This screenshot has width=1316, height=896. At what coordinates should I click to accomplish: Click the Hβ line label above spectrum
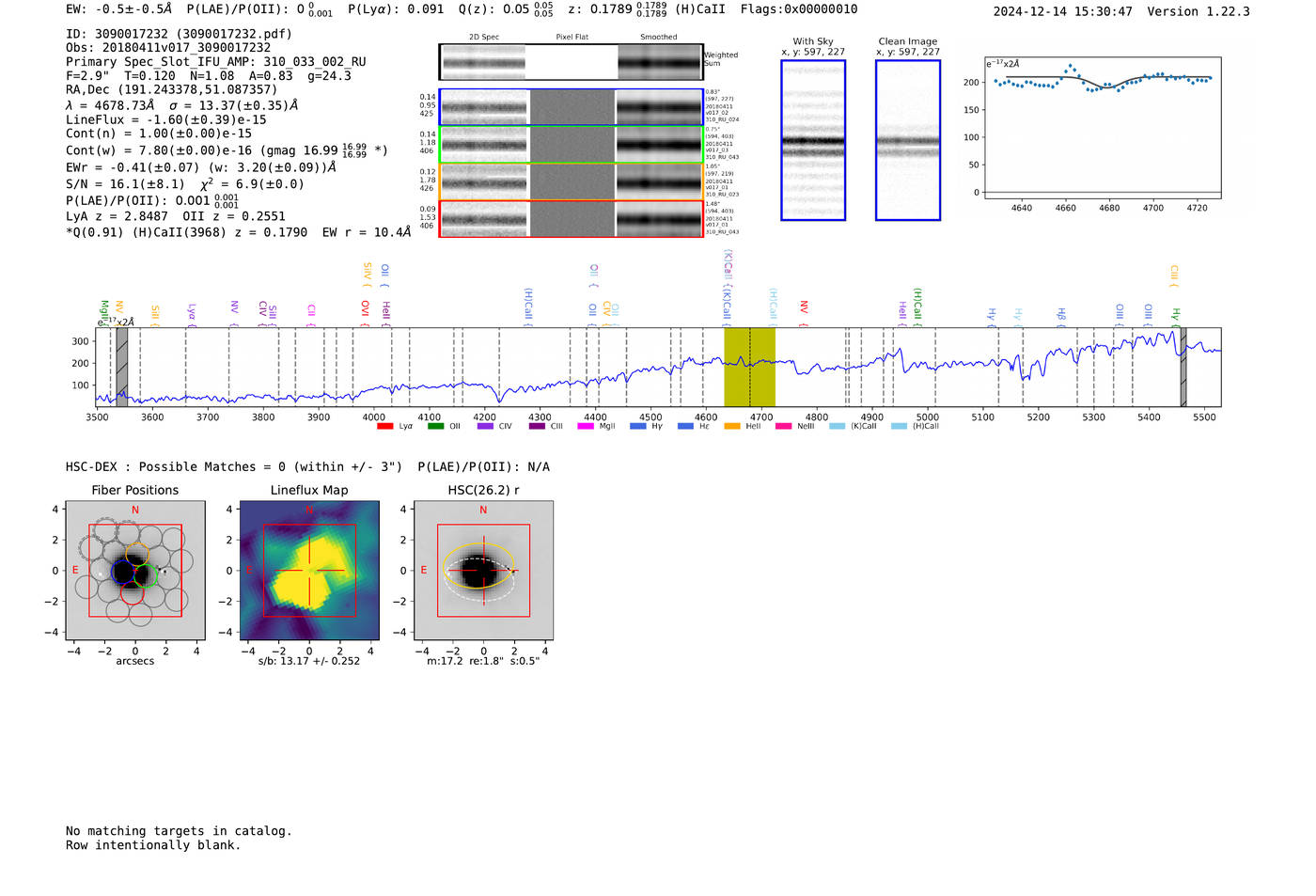[1061, 314]
